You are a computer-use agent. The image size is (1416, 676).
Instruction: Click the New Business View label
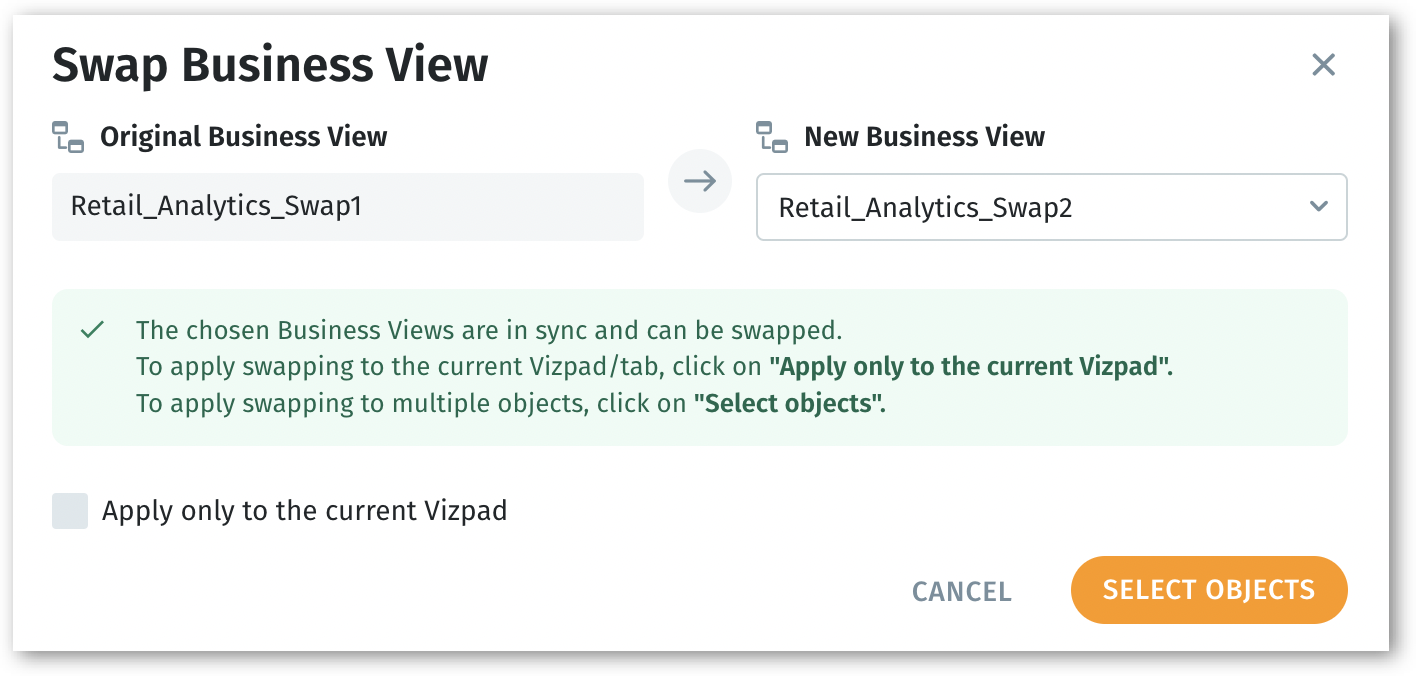(924, 137)
